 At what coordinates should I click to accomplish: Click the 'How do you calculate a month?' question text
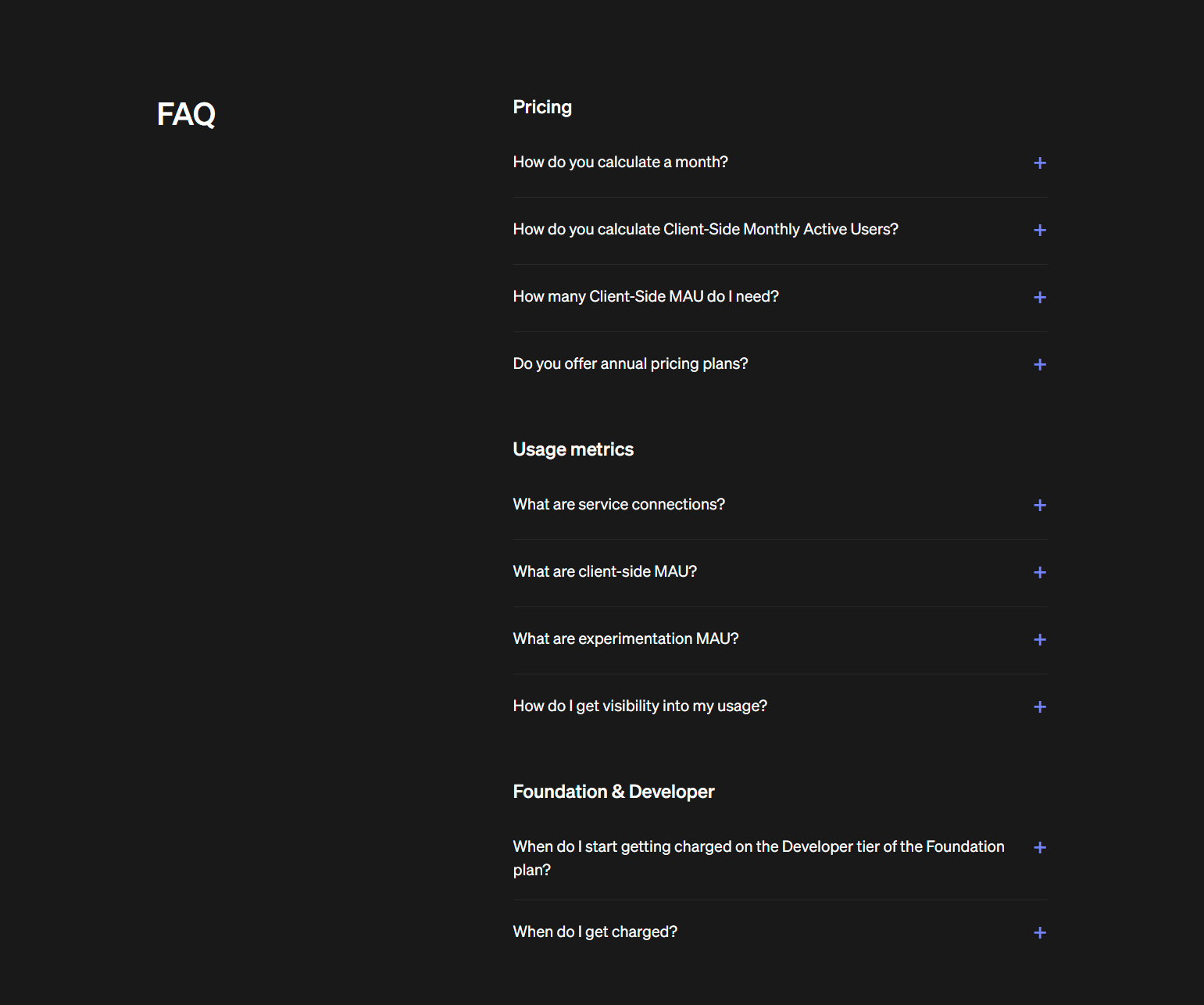620,162
